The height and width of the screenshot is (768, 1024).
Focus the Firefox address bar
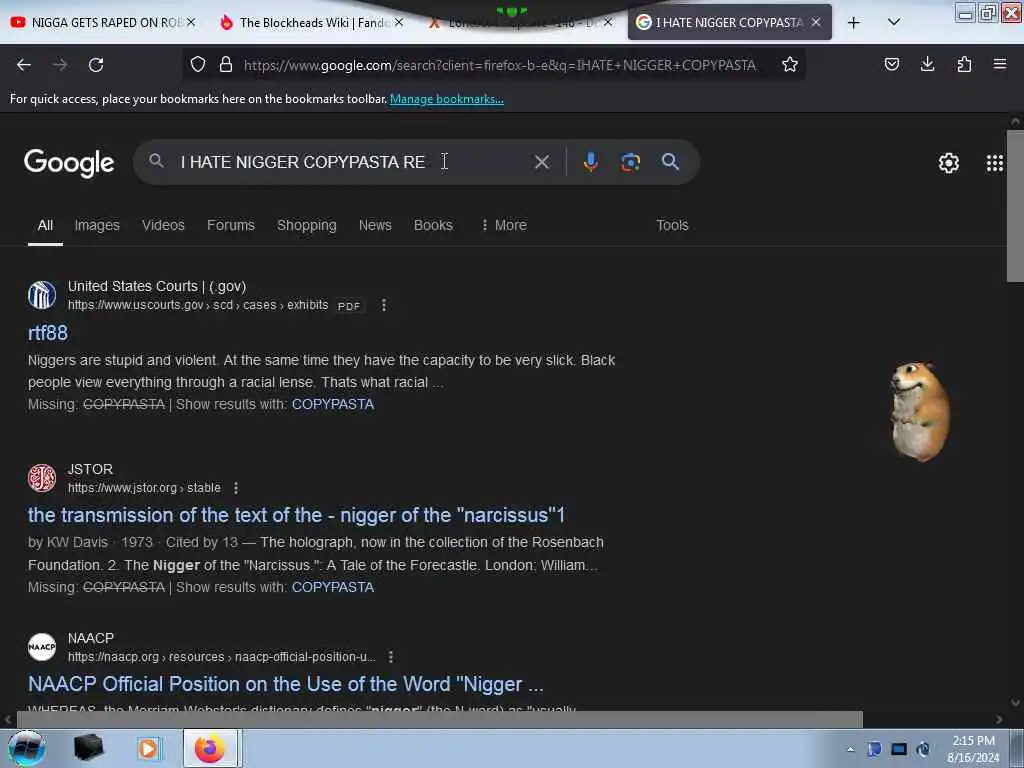pyautogui.click(x=500, y=65)
